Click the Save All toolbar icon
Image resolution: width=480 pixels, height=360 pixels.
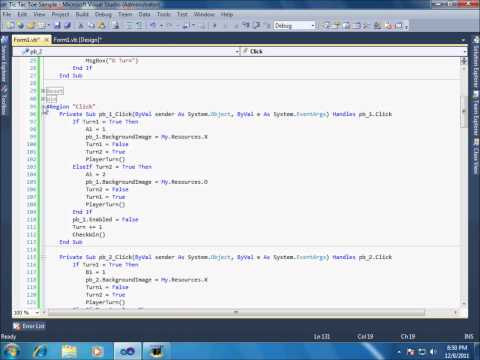pyautogui.click(x=68, y=25)
